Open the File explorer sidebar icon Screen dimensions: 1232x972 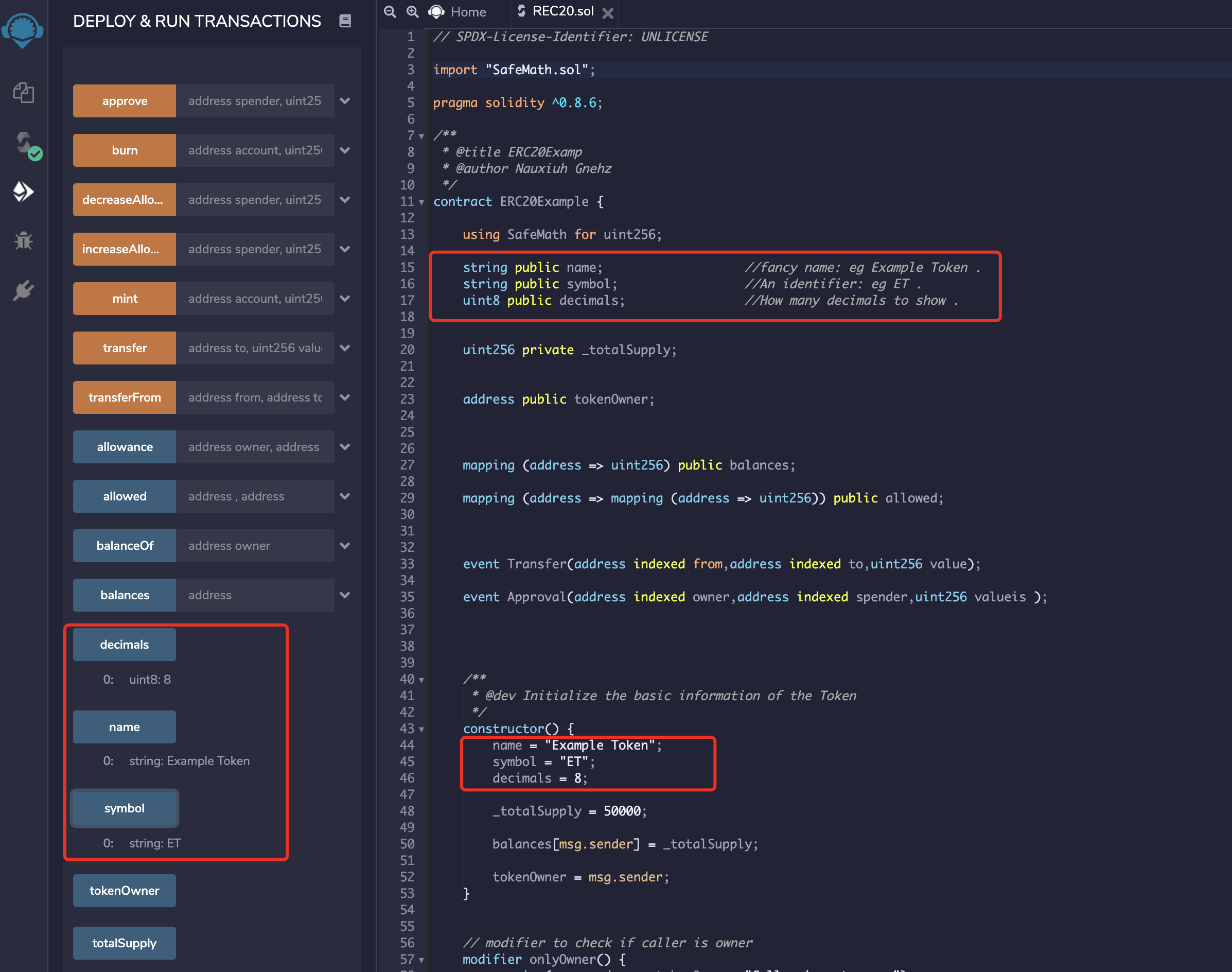click(23, 93)
